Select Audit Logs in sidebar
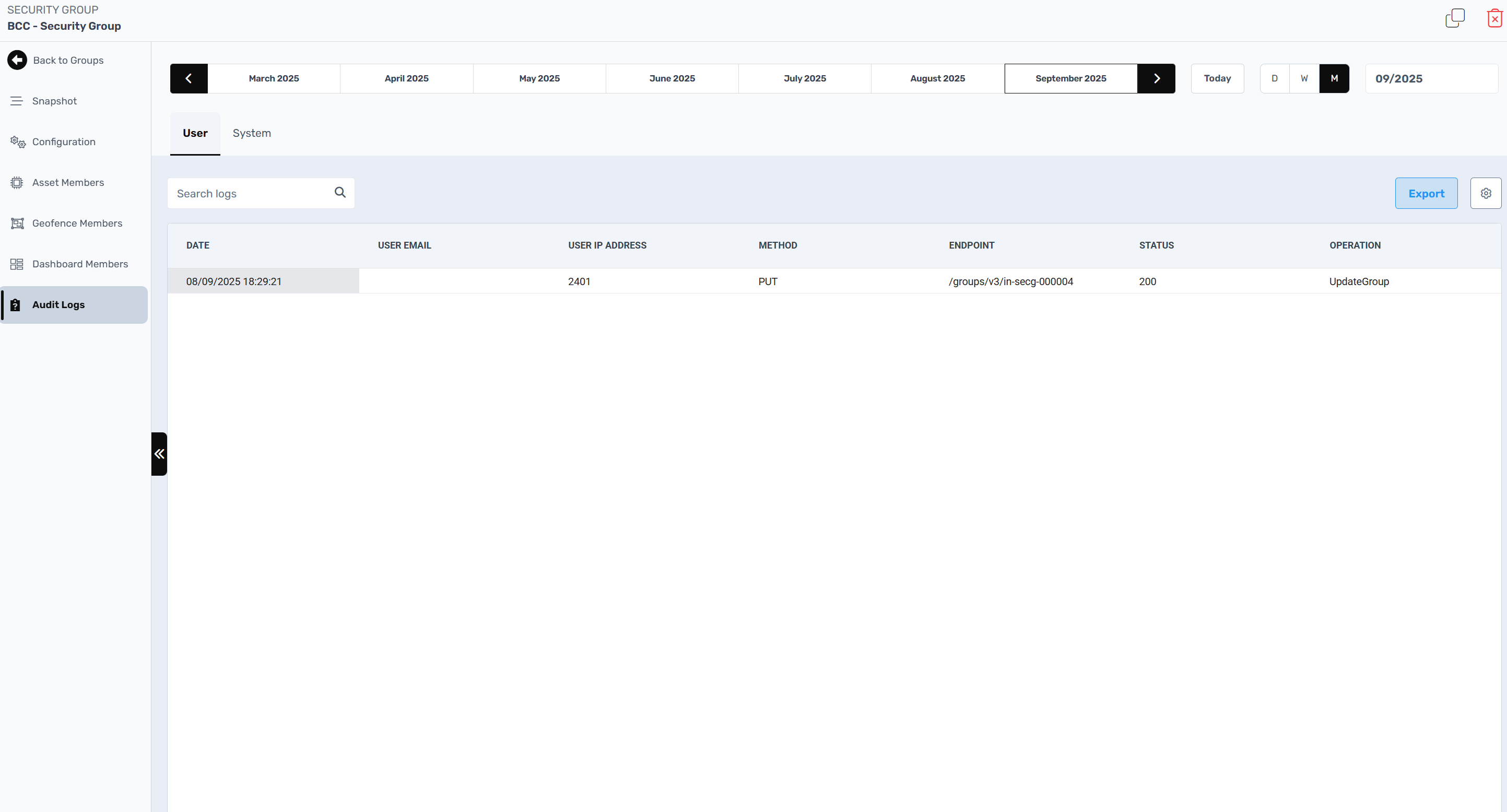Image resolution: width=1507 pixels, height=812 pixels. 74,305
